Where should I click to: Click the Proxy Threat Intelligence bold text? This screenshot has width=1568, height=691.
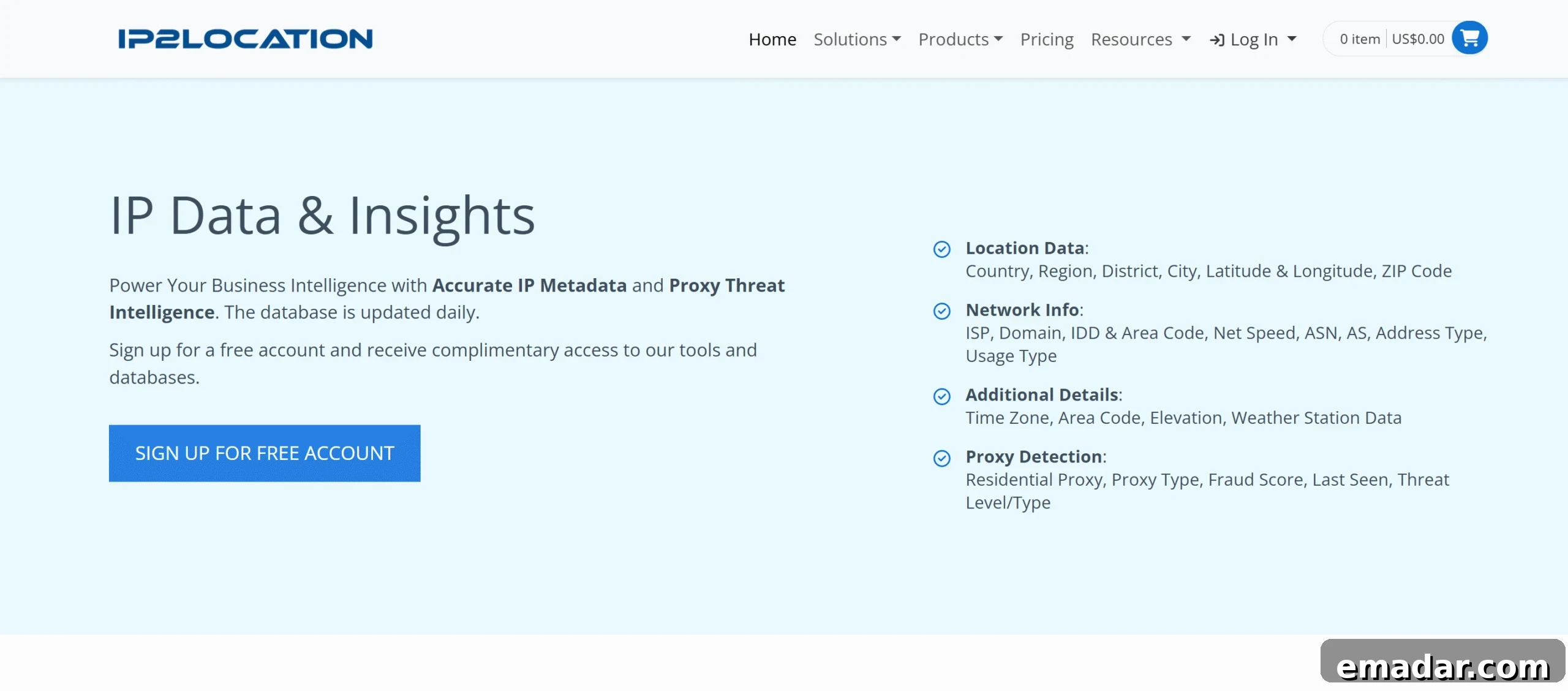click(x=726, y=285)
